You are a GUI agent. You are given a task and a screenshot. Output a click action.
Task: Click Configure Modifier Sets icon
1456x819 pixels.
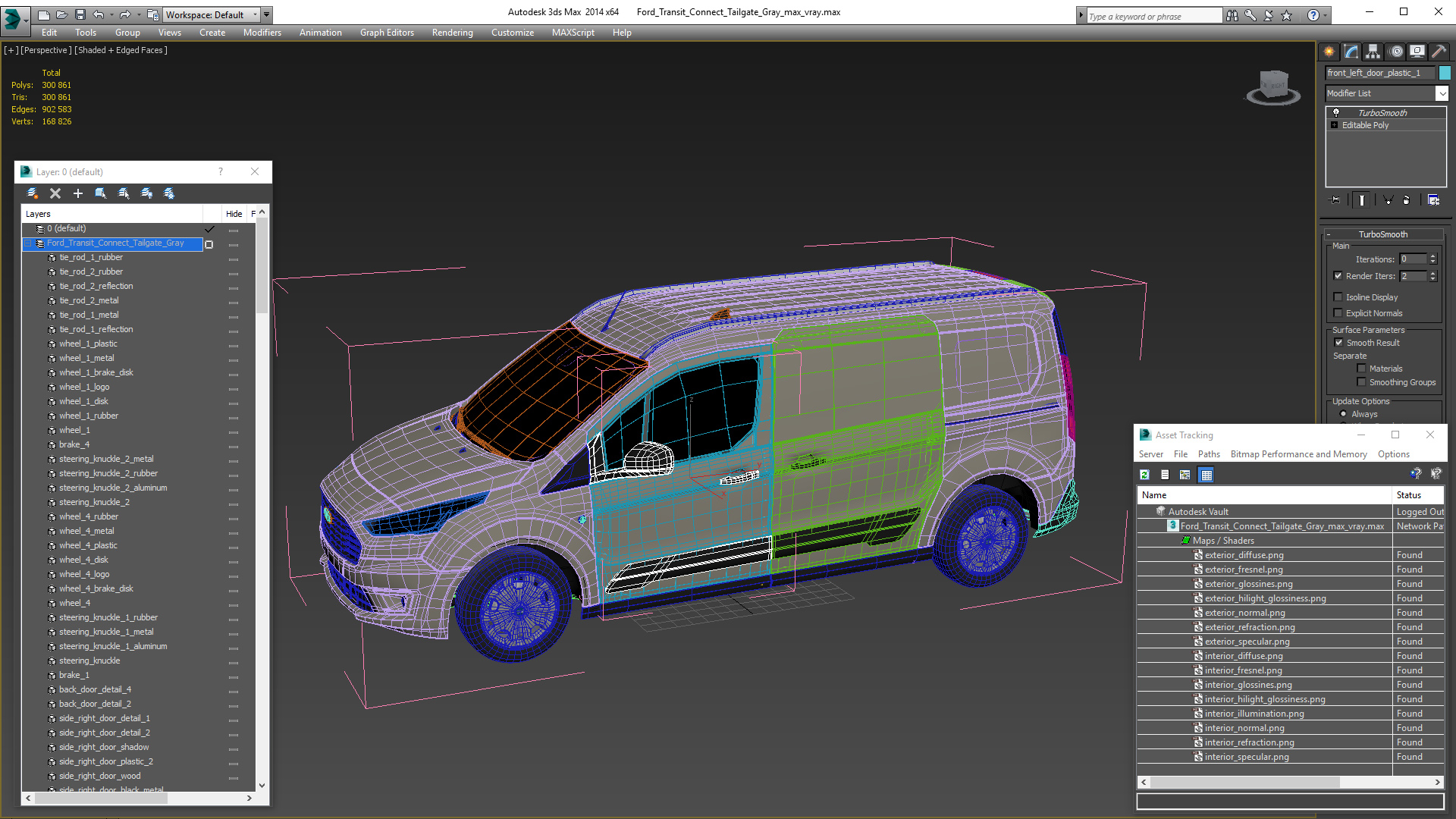1433,200
